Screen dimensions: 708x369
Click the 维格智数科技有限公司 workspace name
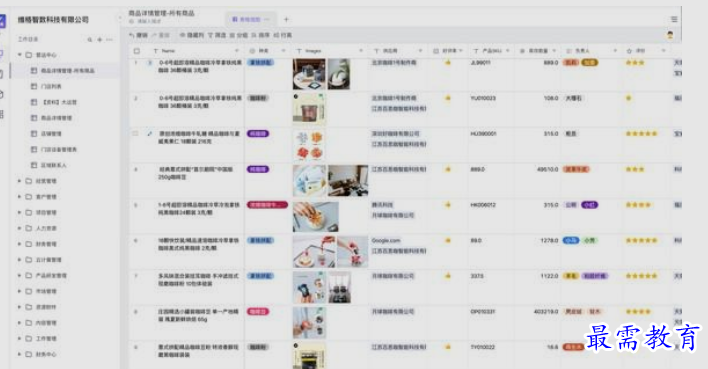pos(53,19)
